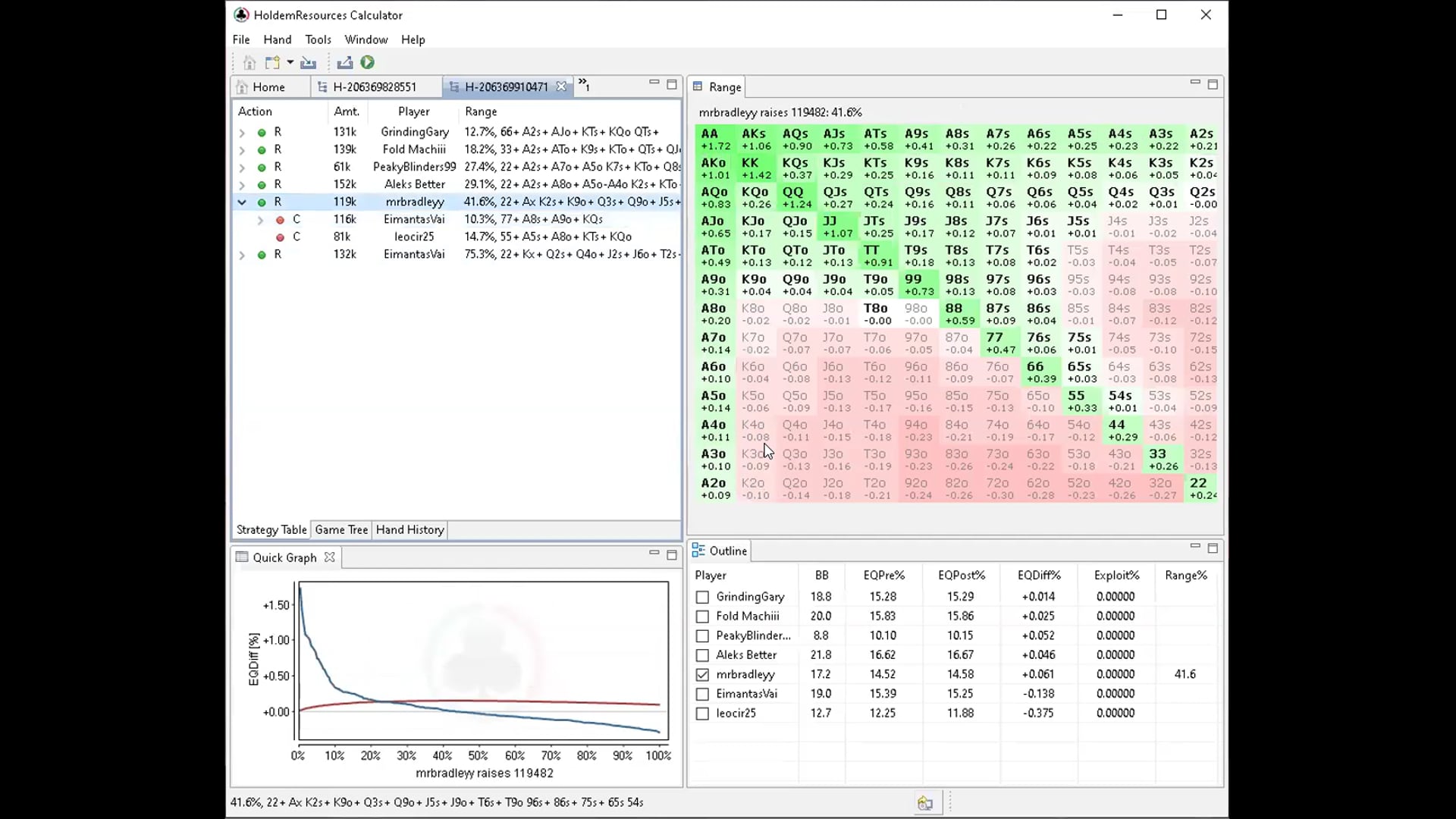Maximize the Quick Graph panel
This screenshot has width=1456, height=819.
(672, 555)
